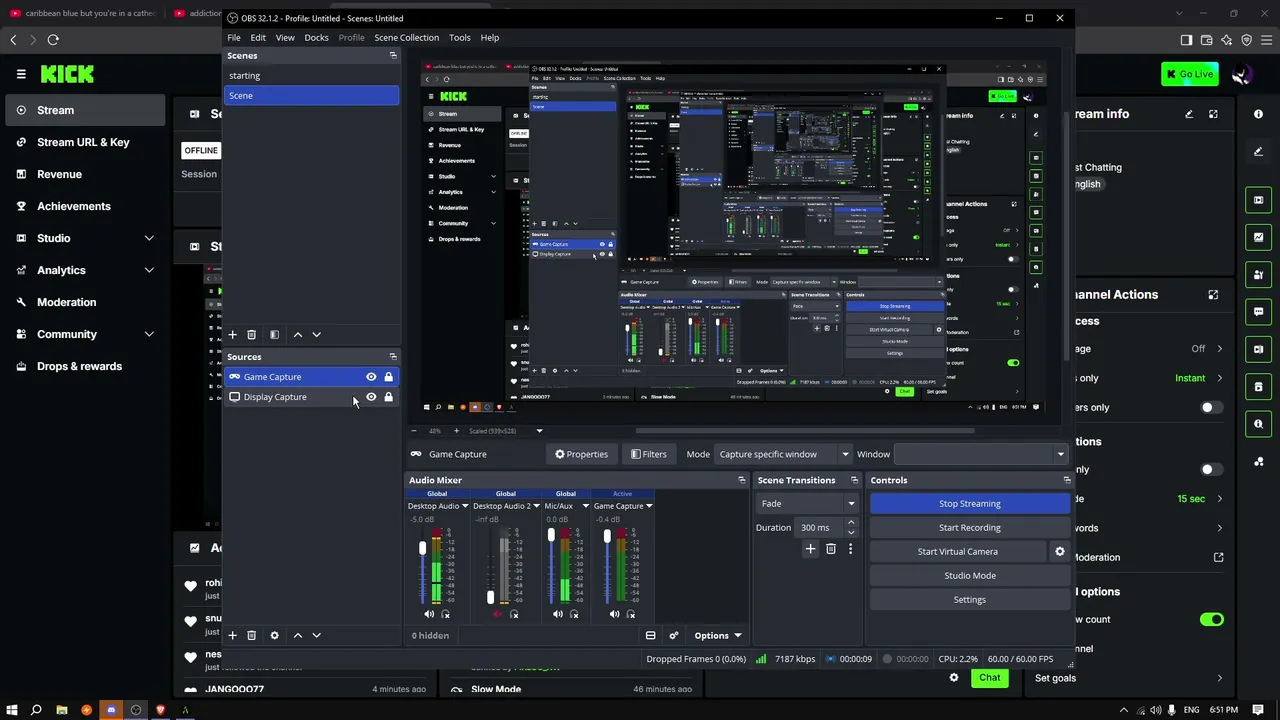
Task: Open Virtual Camera settings gear icon
Action: pyautogui.click(x=1060, y=551)
